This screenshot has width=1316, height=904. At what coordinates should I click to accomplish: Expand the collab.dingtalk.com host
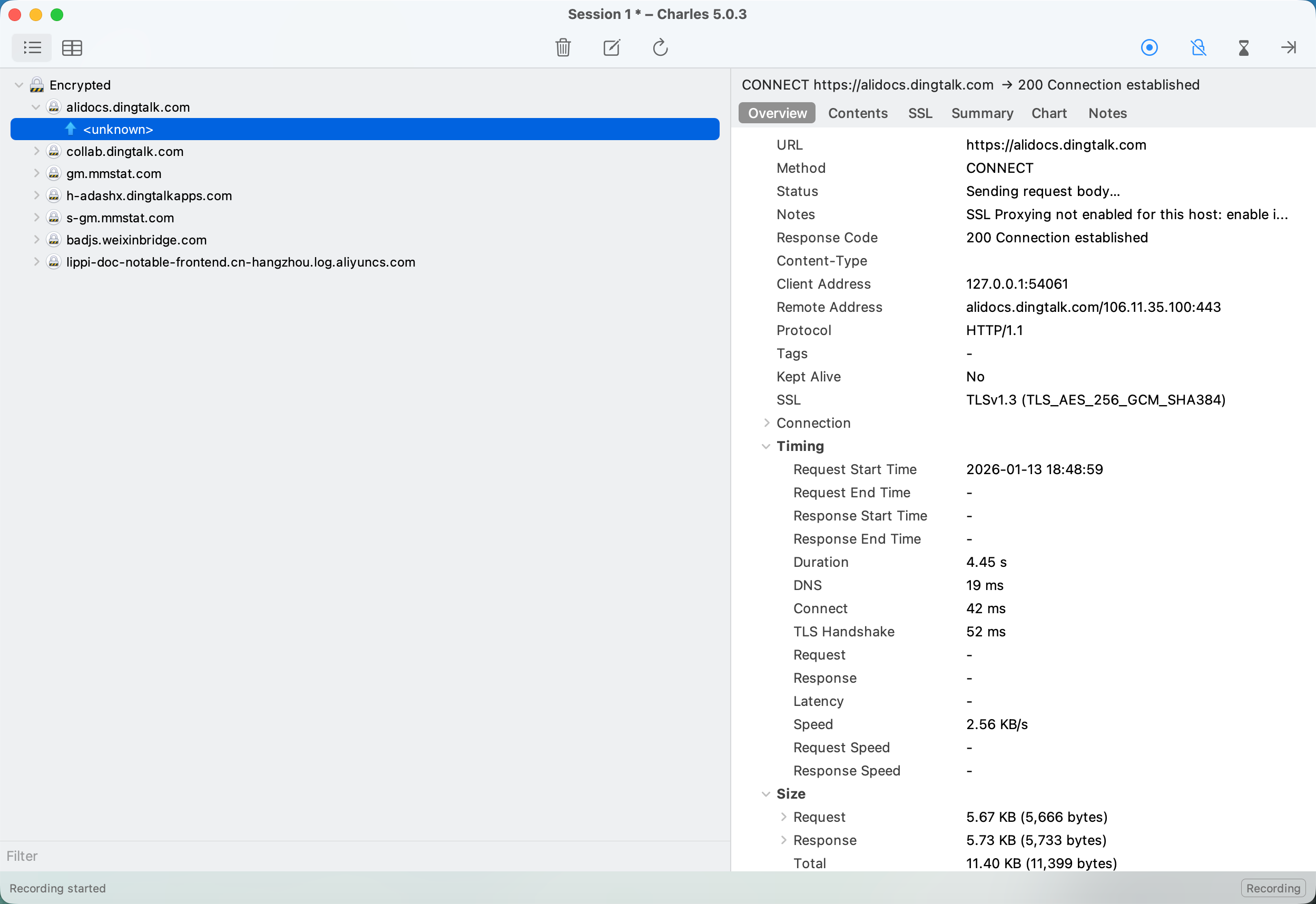[x=36, y=151]
